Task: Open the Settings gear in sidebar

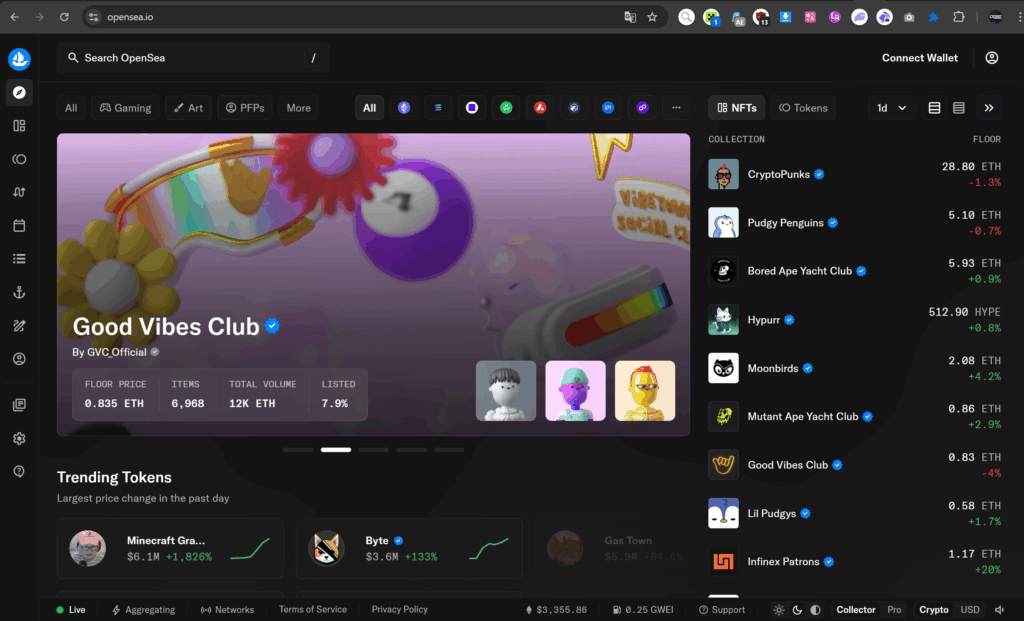Action: 19,438
